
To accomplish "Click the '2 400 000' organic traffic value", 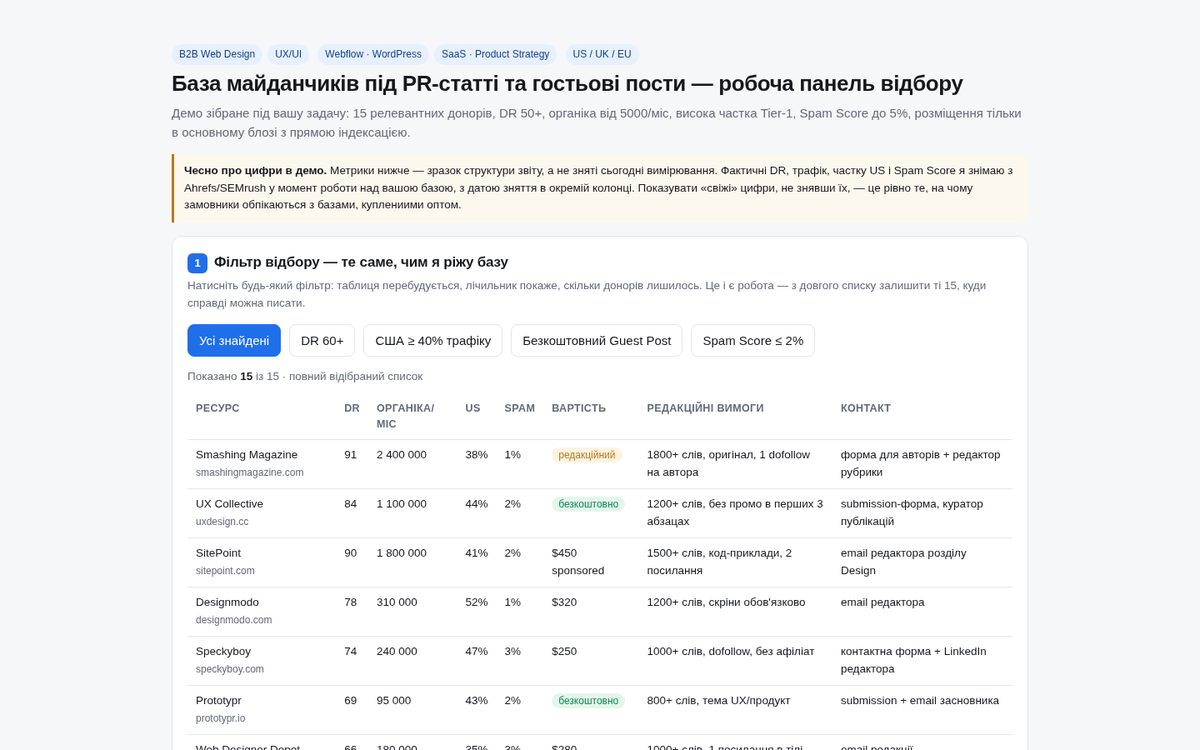I will (401, 454).
